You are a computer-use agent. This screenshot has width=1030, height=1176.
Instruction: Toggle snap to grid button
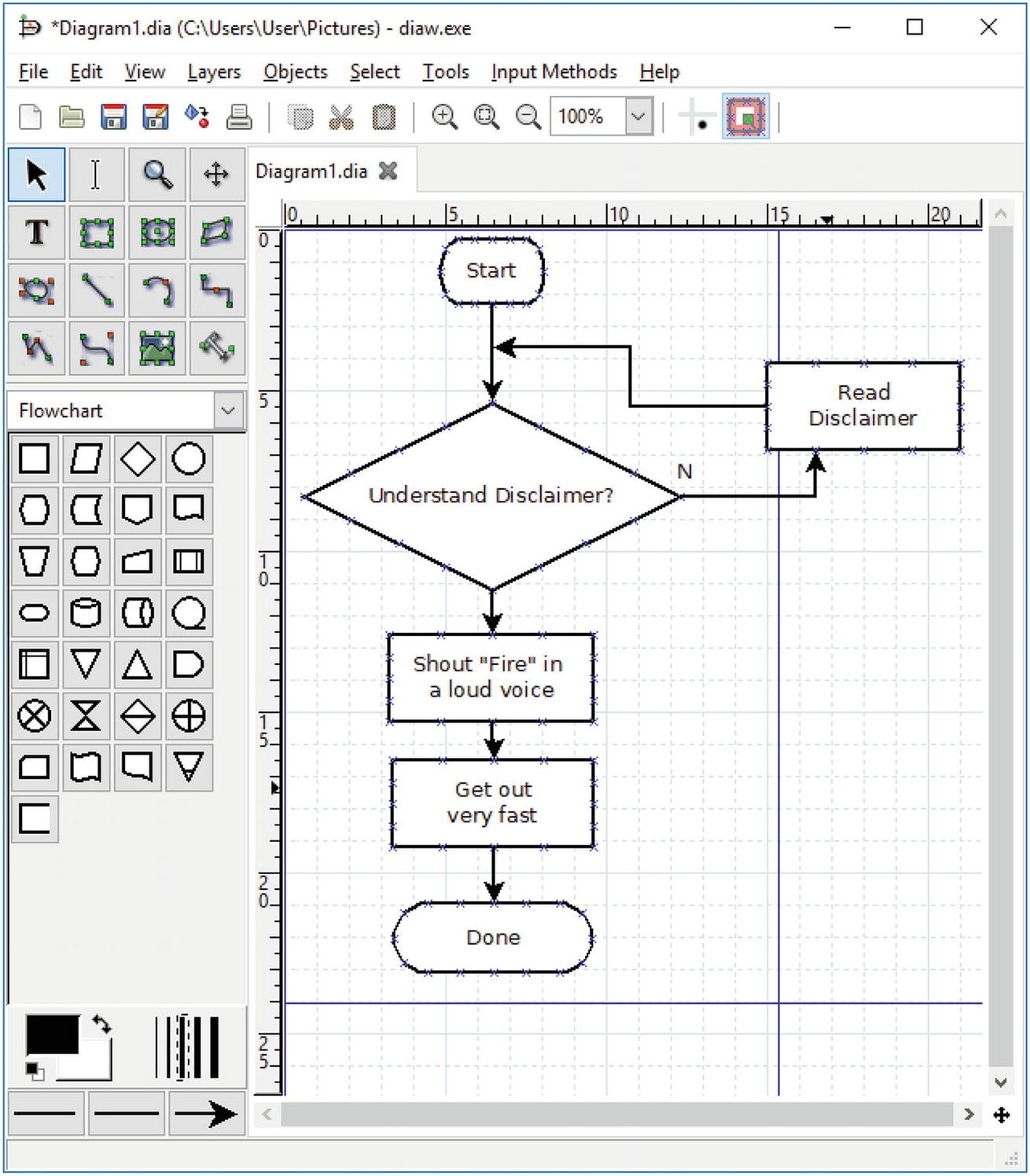point(696,117)
